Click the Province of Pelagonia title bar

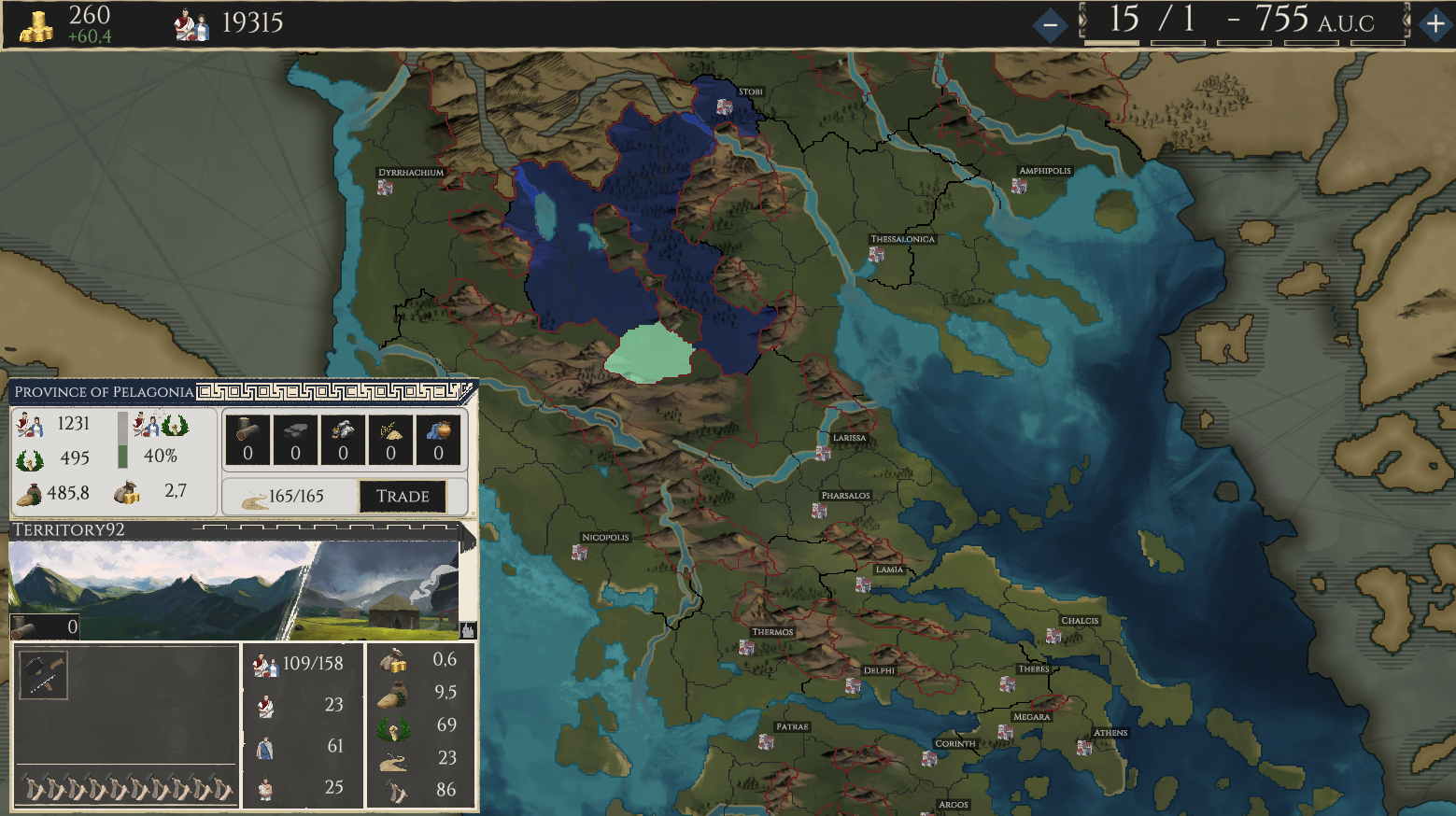[243, 391]
